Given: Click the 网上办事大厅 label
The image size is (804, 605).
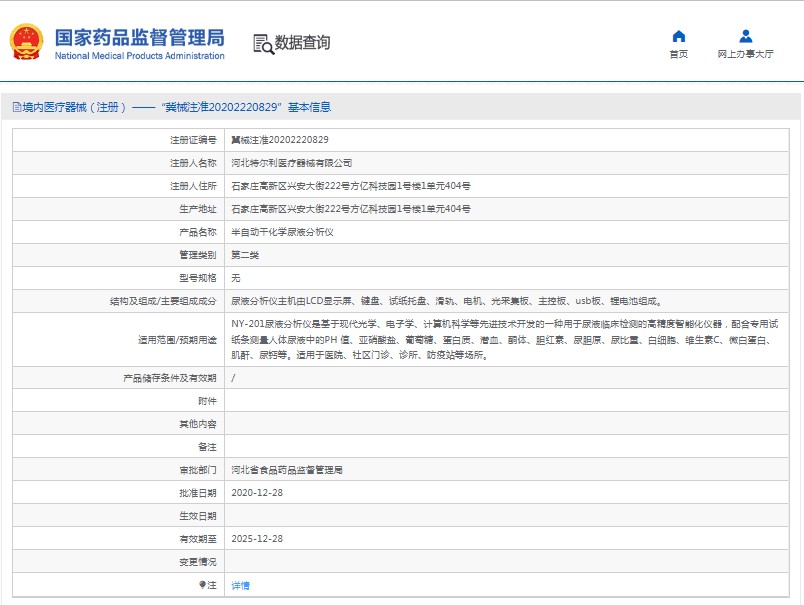Looking at the screenshot, I should pyautogui.click(x=746, y=54).
